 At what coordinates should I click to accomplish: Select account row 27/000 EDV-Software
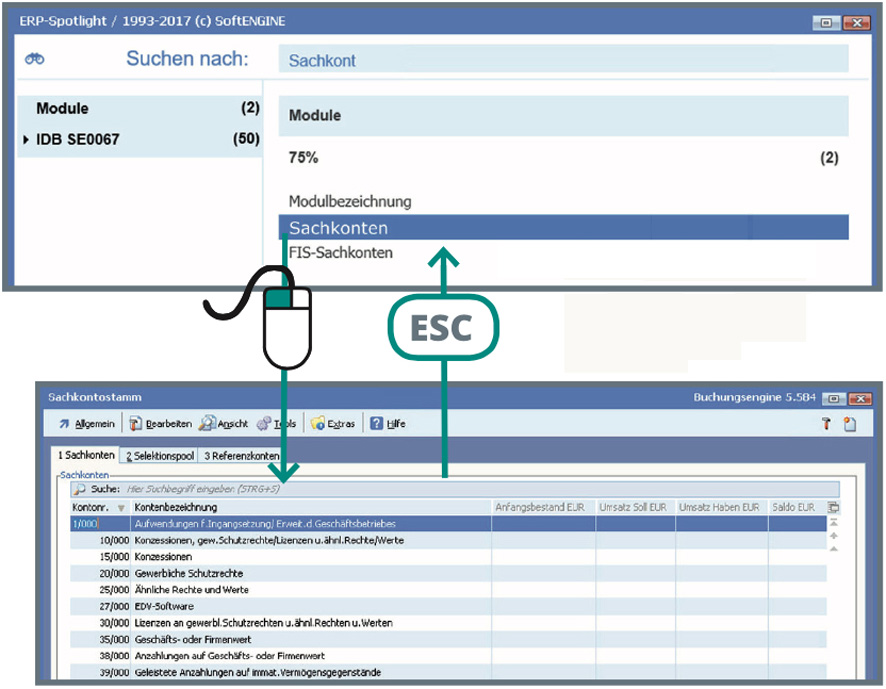point(164,606)
